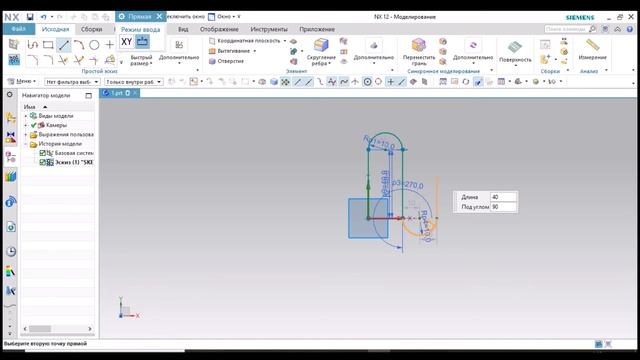The height and width of the screenshot is (360, 640).
Task: Close the 1.prt document tab
Action: point(135,93)
